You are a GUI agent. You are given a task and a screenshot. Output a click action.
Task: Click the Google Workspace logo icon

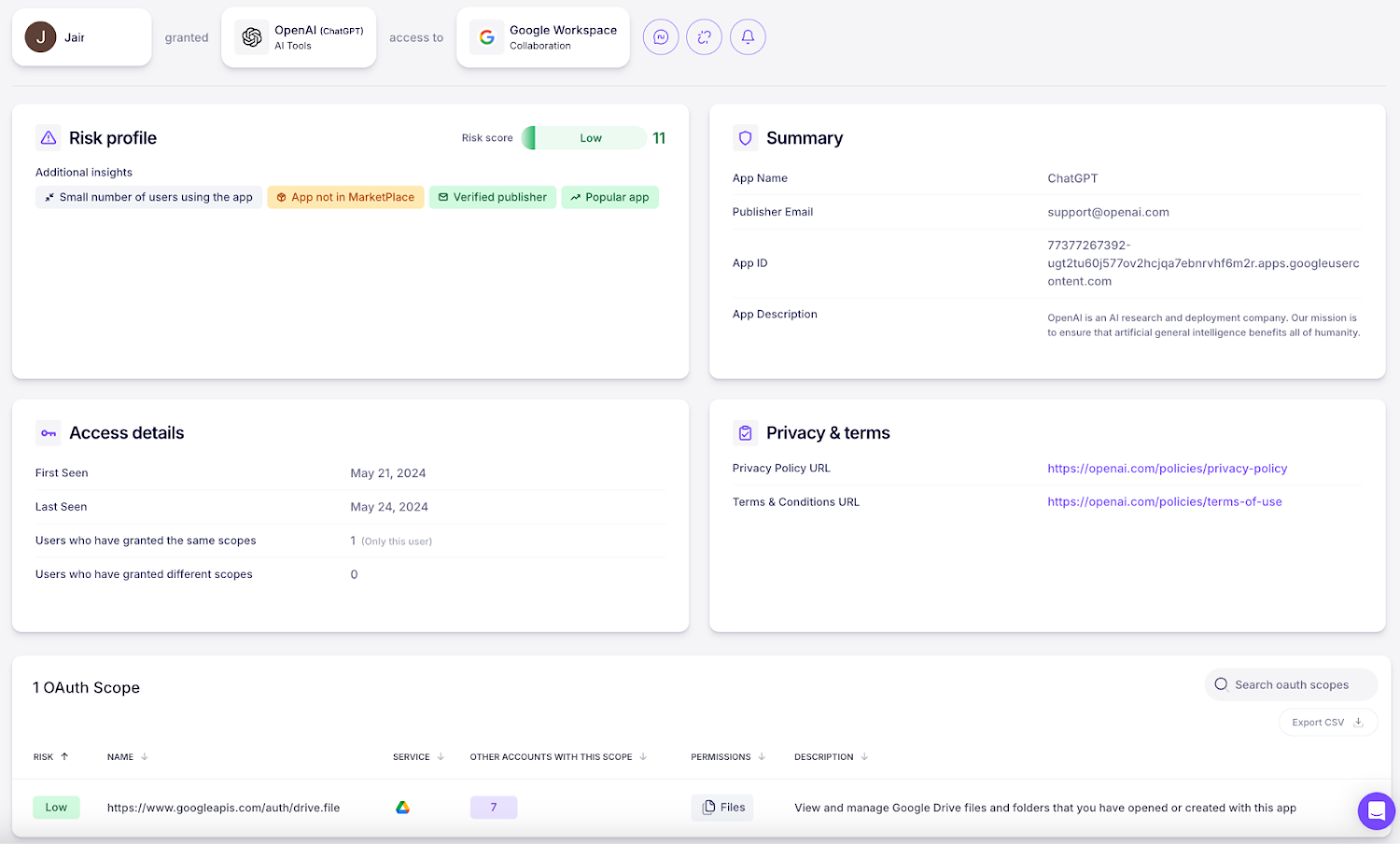(486, 37)
